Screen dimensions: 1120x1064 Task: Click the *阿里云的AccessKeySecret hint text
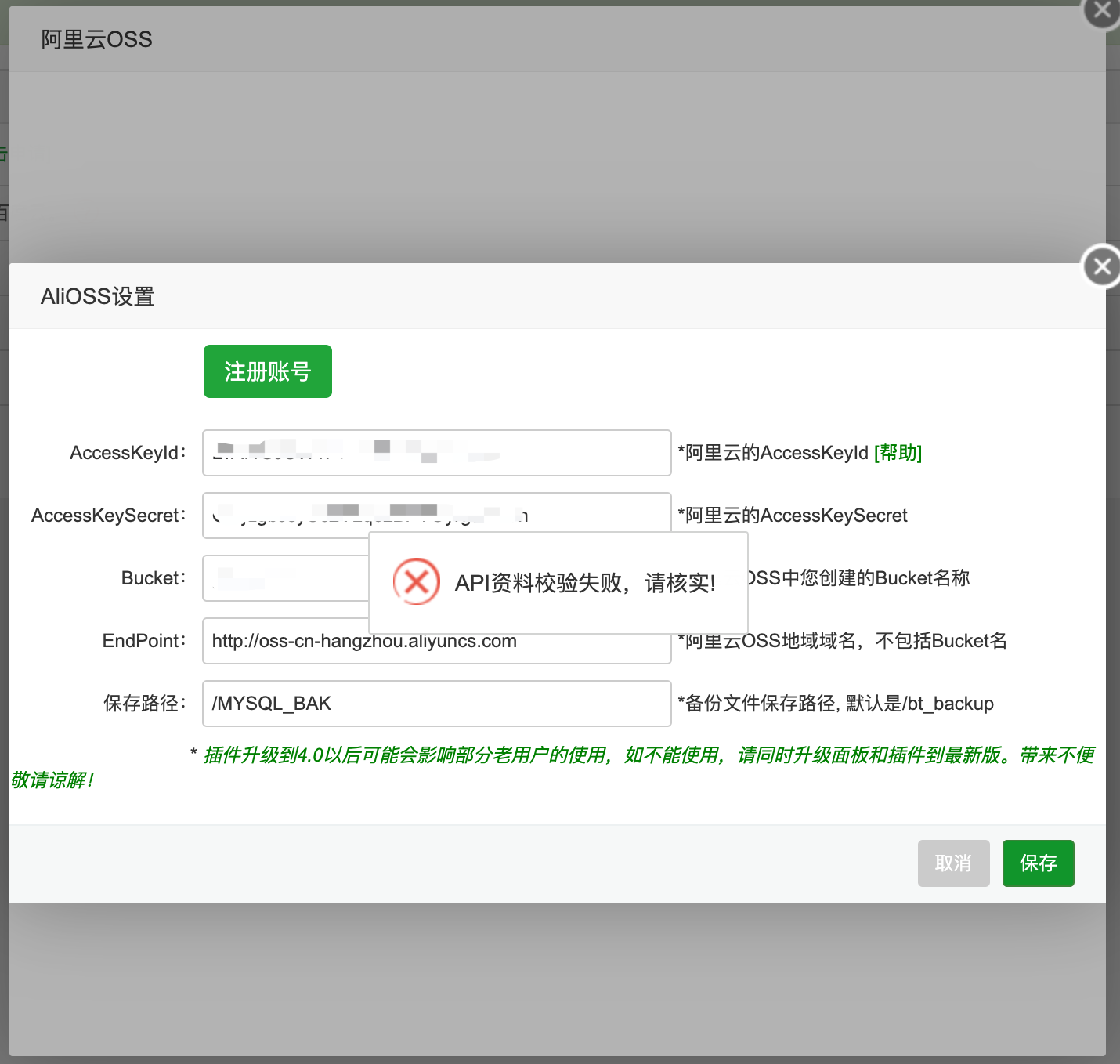[793, 516]
